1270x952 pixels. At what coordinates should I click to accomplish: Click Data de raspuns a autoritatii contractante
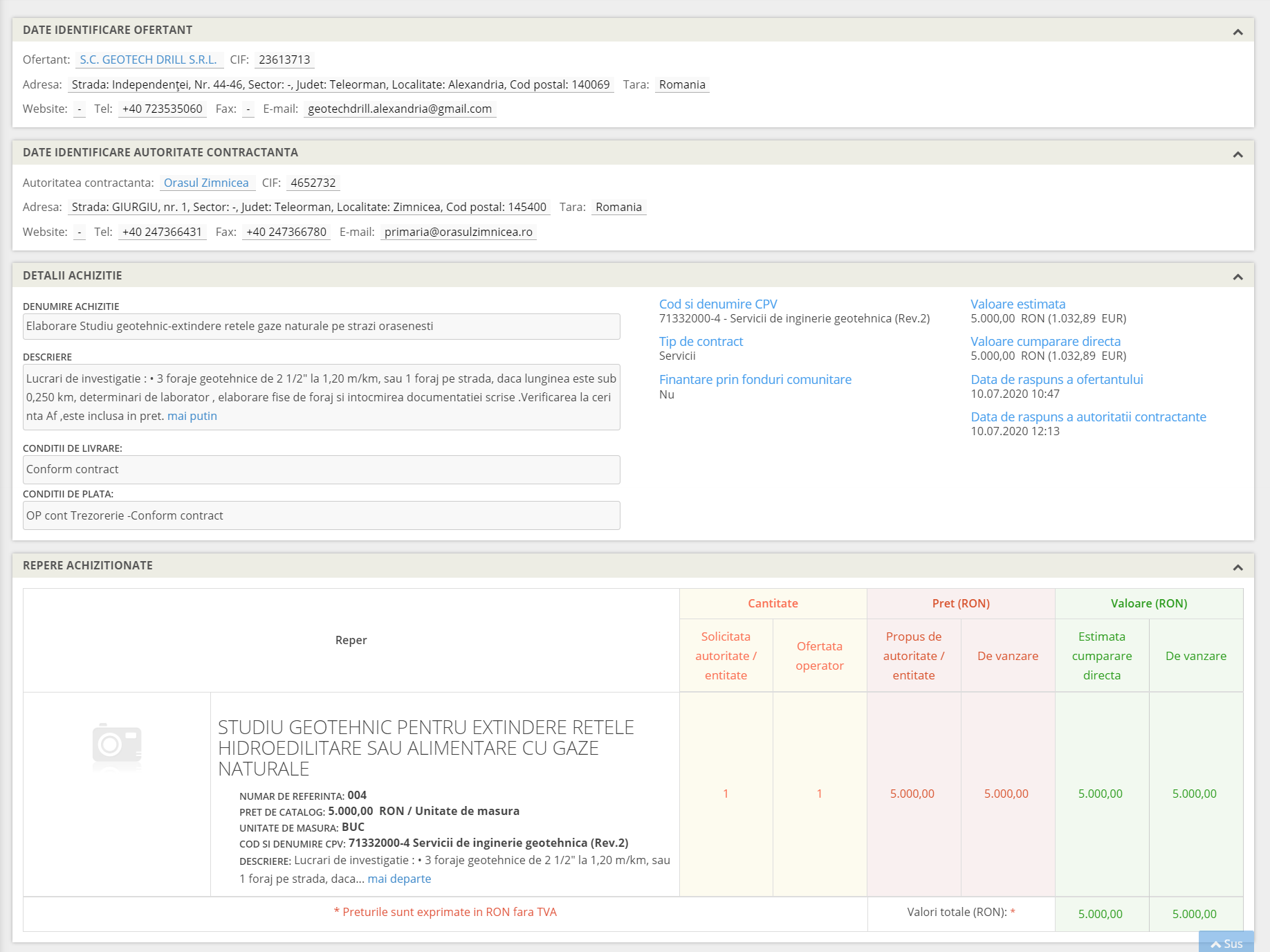(x=1088, y=416)
